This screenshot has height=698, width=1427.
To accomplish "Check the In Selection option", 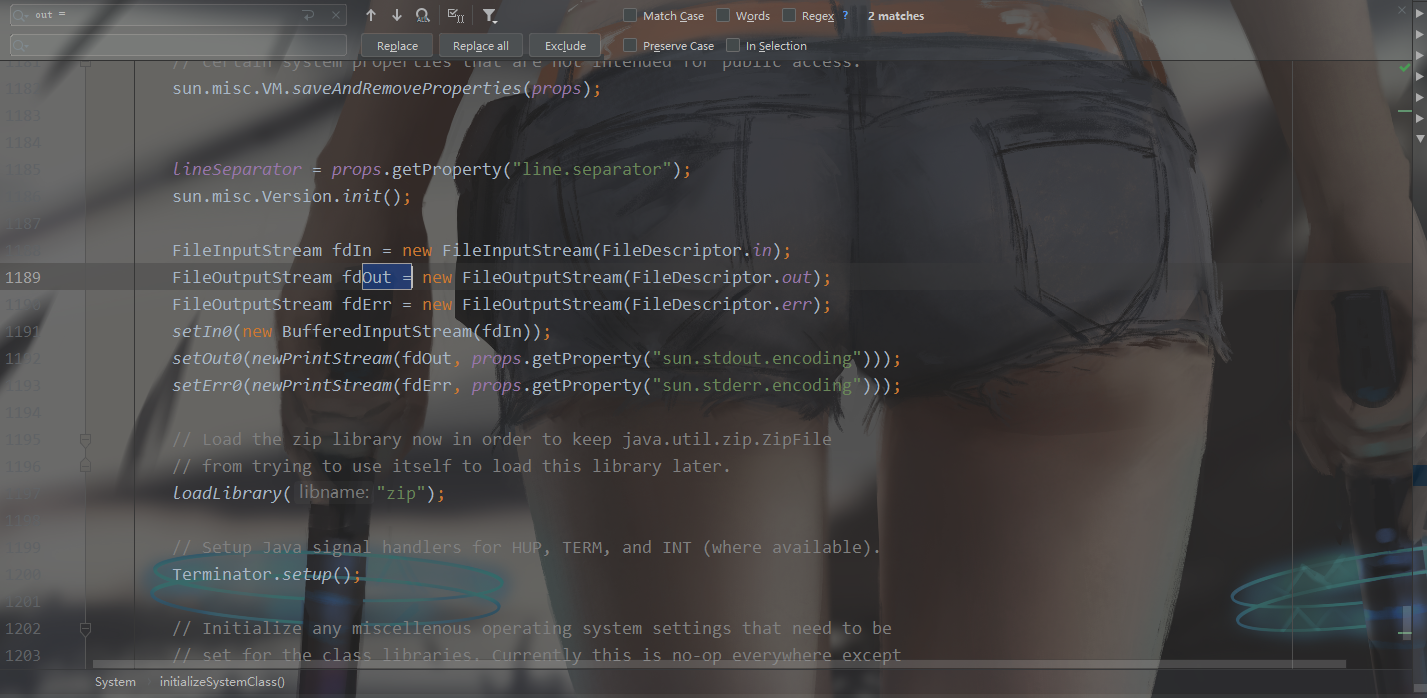I will click(x=733, y=46).
